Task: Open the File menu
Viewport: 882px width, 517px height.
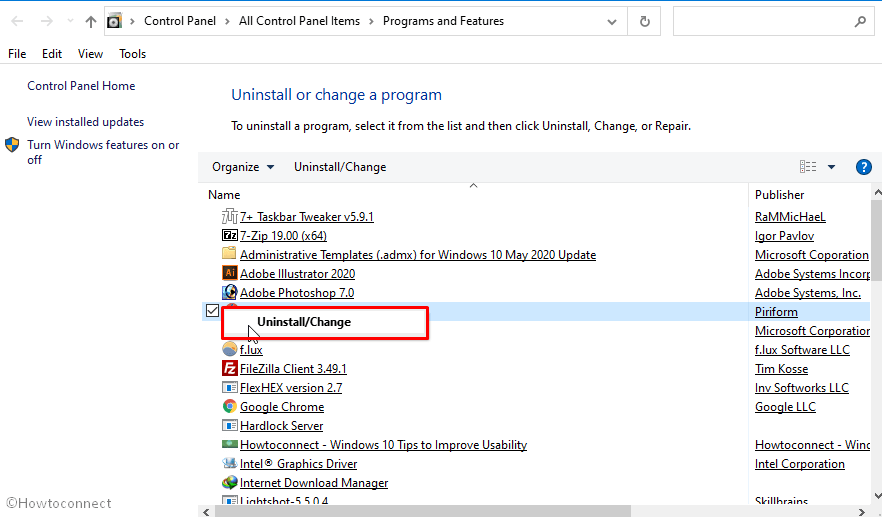Action: tap(17, 54)
